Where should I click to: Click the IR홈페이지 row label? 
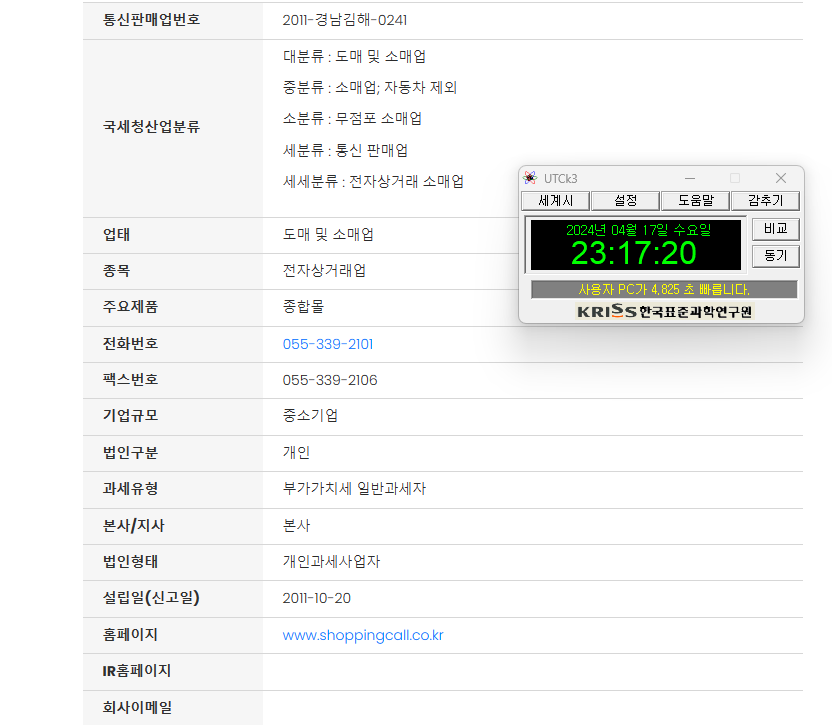(137, 671)
